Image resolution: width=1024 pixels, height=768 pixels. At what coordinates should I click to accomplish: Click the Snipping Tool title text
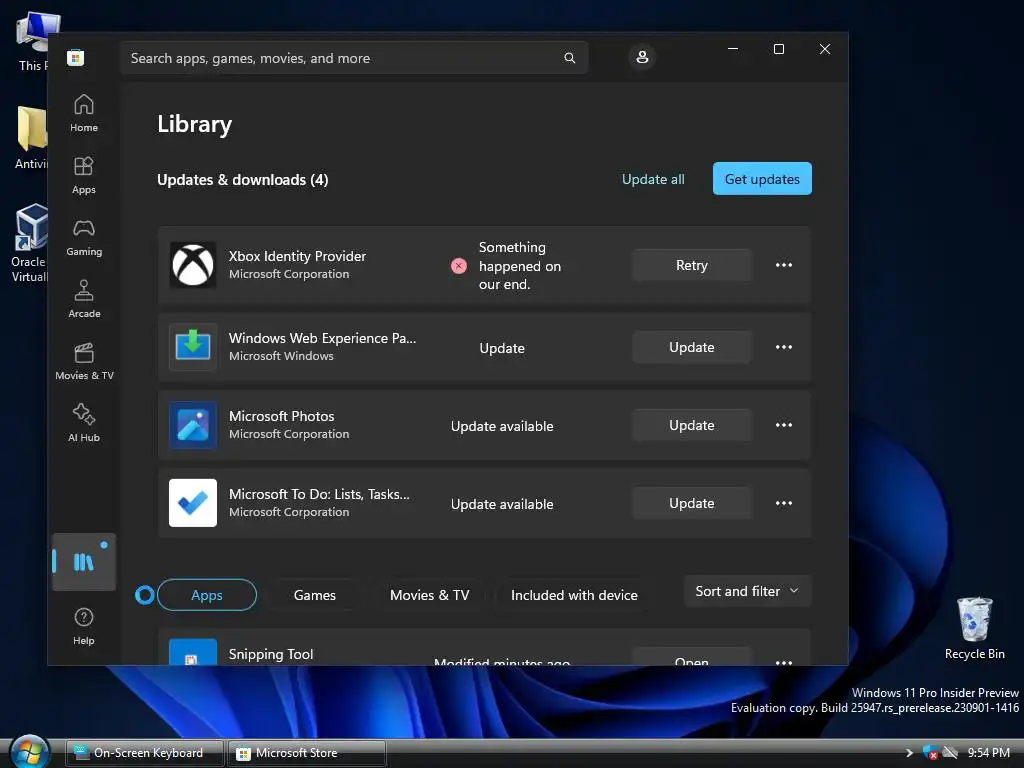pyautogui.click(x=271, y=654)
